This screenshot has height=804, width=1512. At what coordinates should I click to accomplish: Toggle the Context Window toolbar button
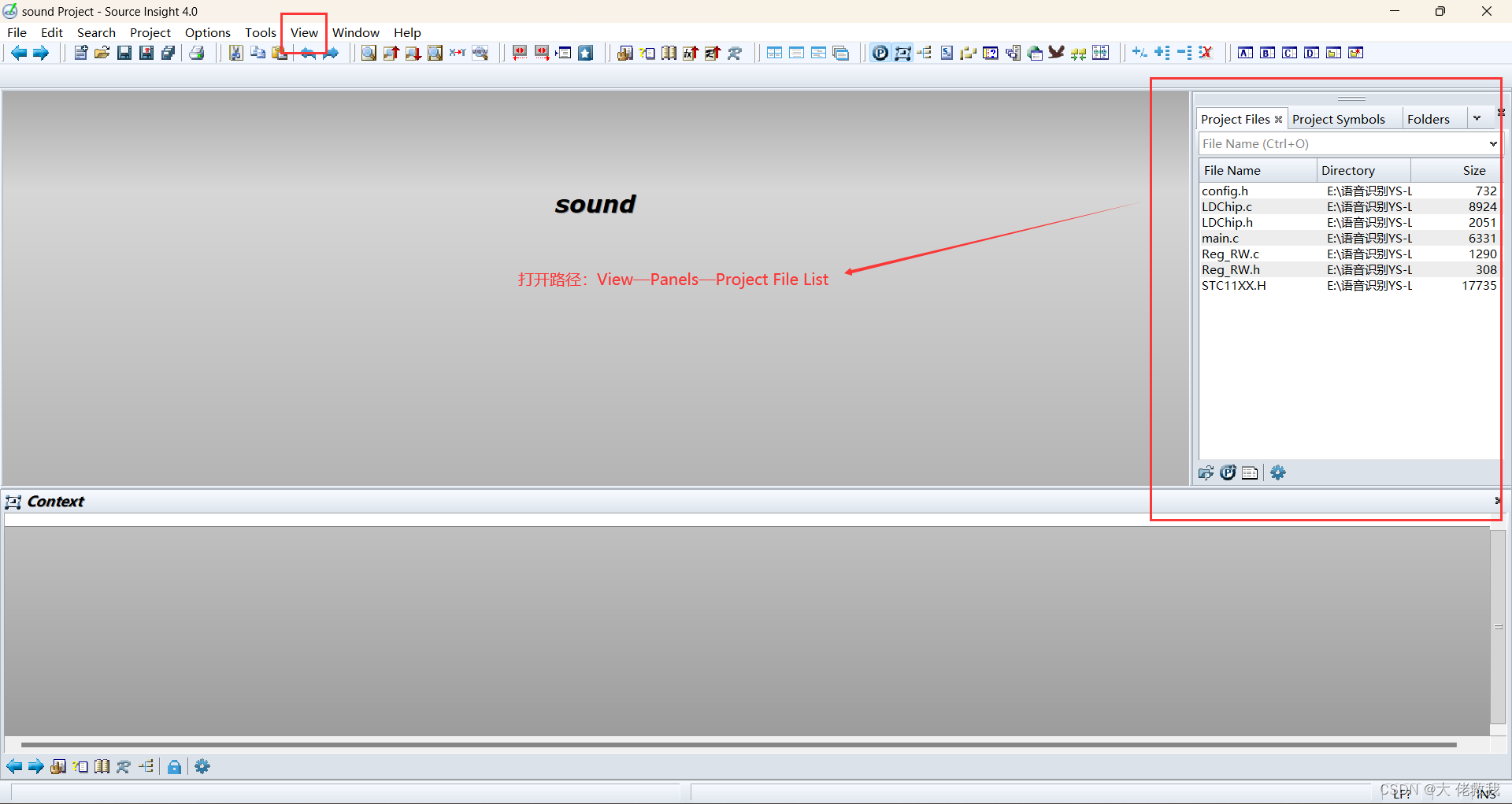[903, 52]
